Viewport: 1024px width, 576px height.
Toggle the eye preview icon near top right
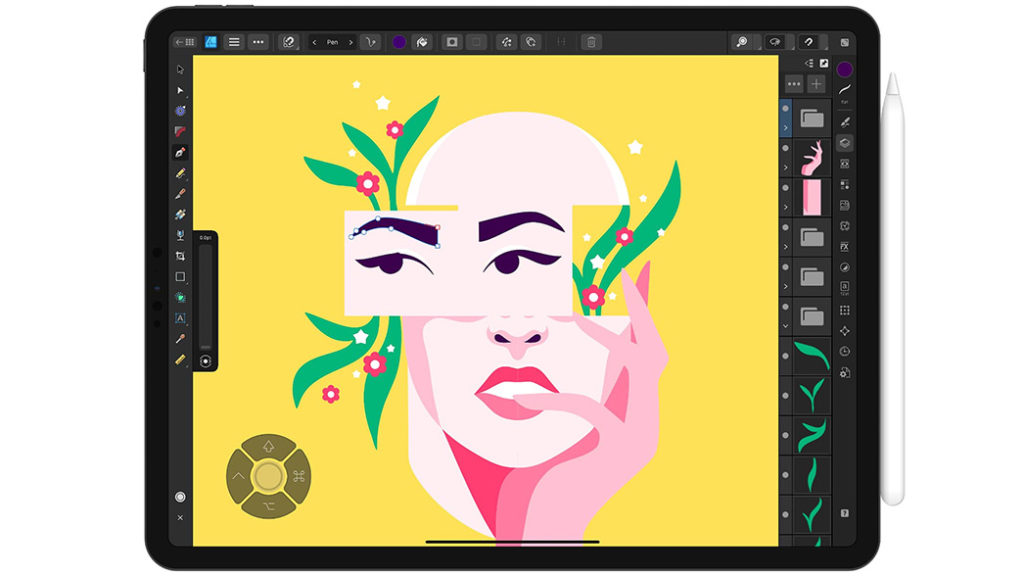(x=776, y=42)
